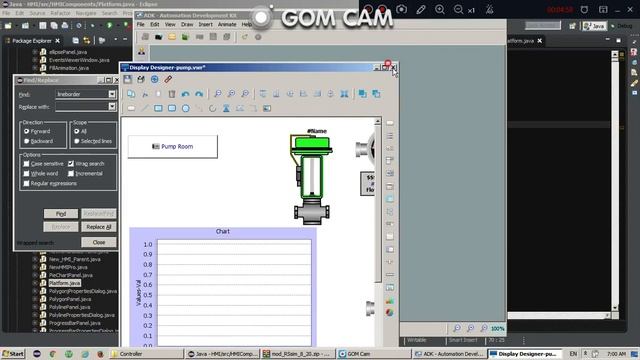Expand FillAnimation.java tree node

35,68
